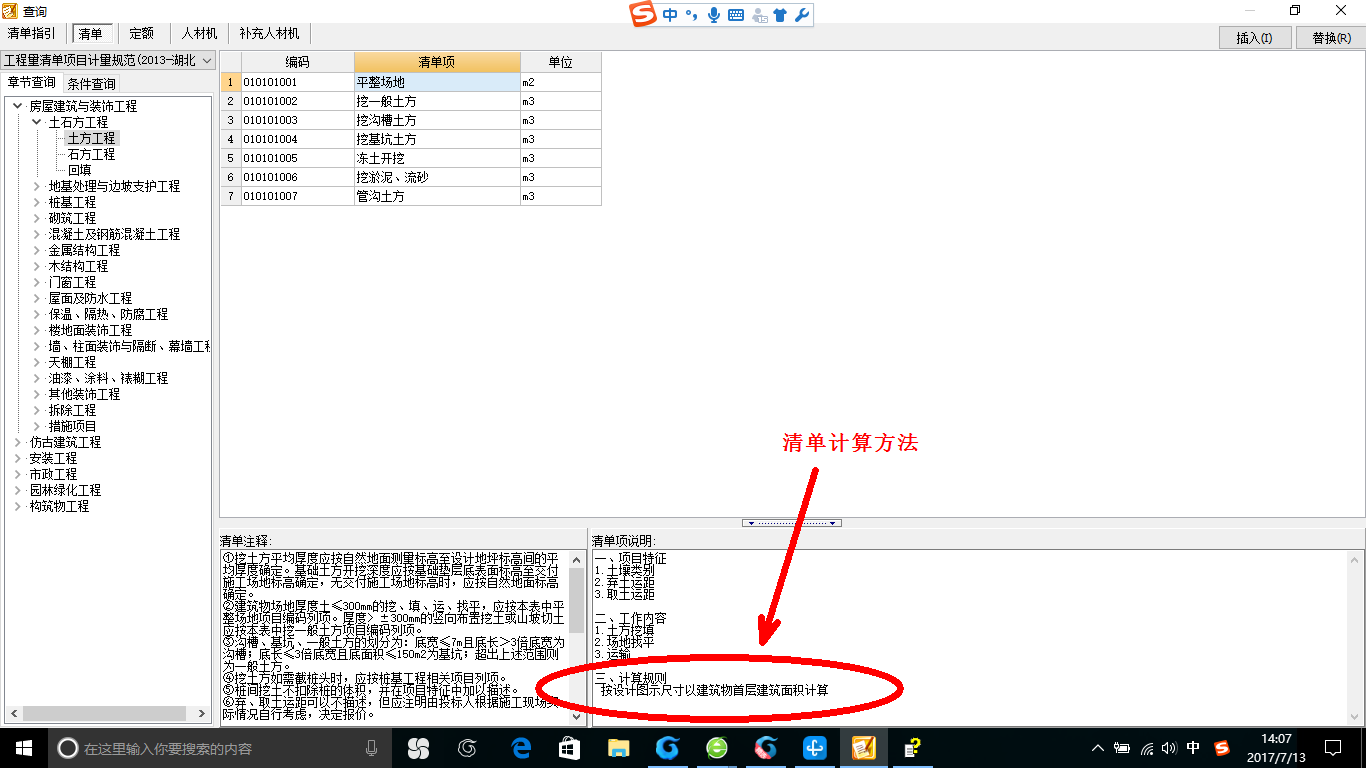Click the 插入(I) button

coord(1254,38)
